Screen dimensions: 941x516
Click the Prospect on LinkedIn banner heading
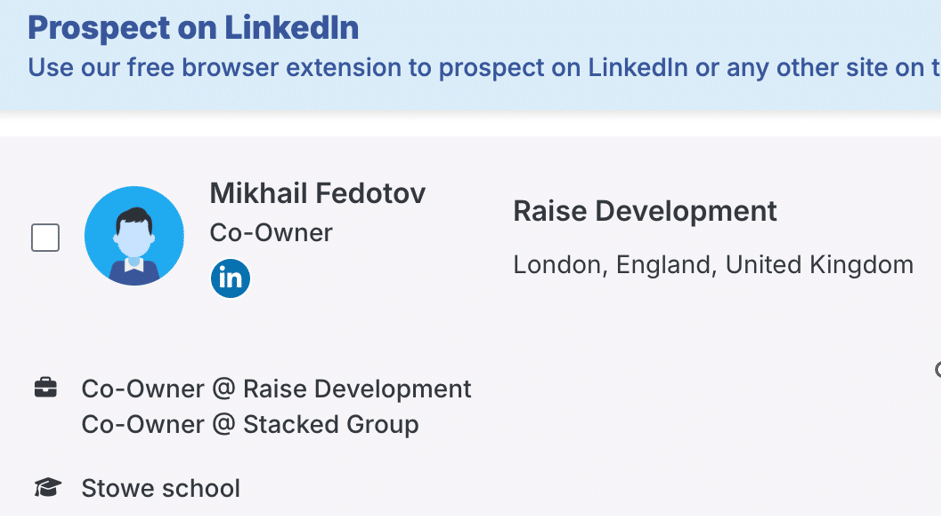click(x=193, y=28)
